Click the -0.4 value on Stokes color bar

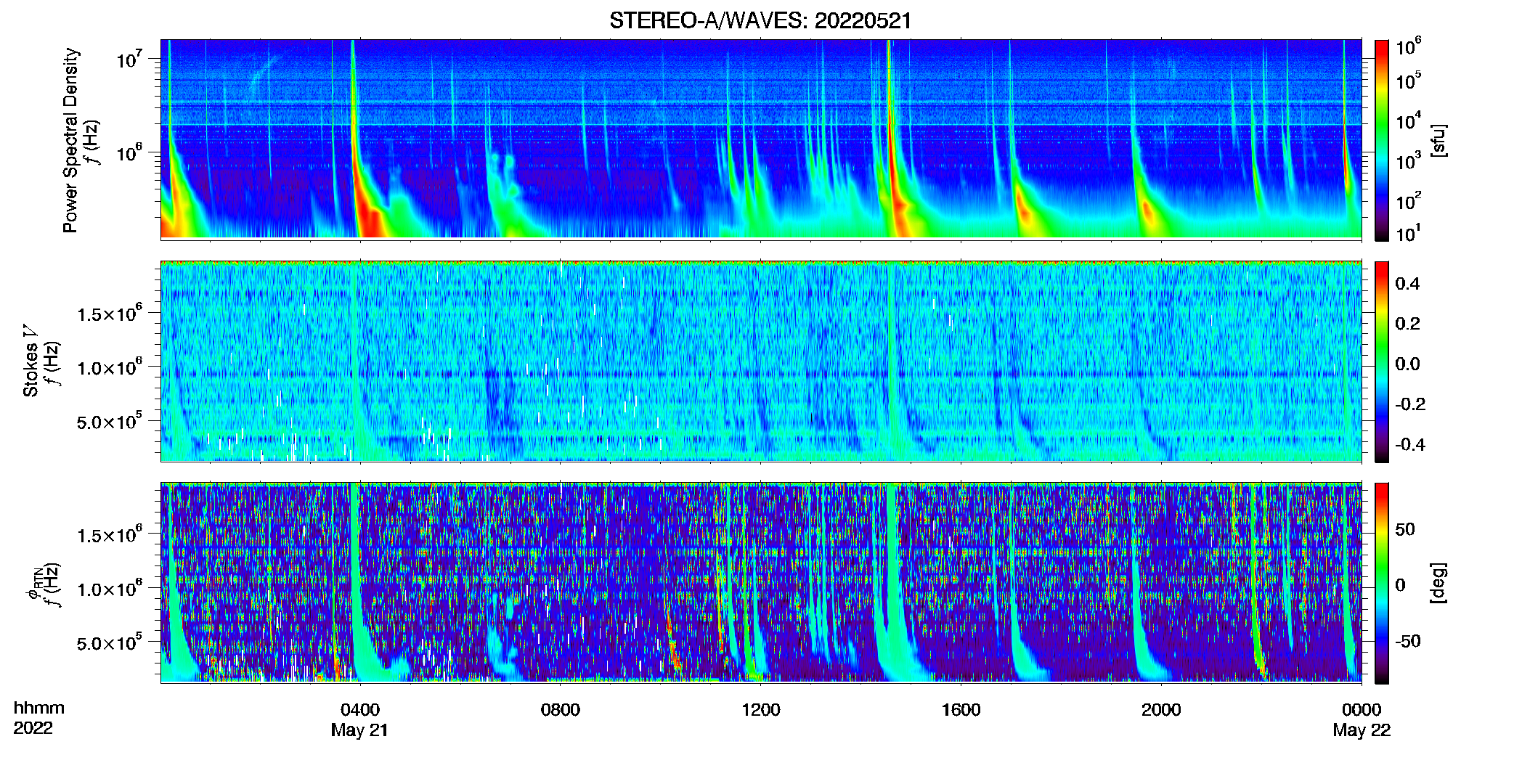pos(1410,444)
